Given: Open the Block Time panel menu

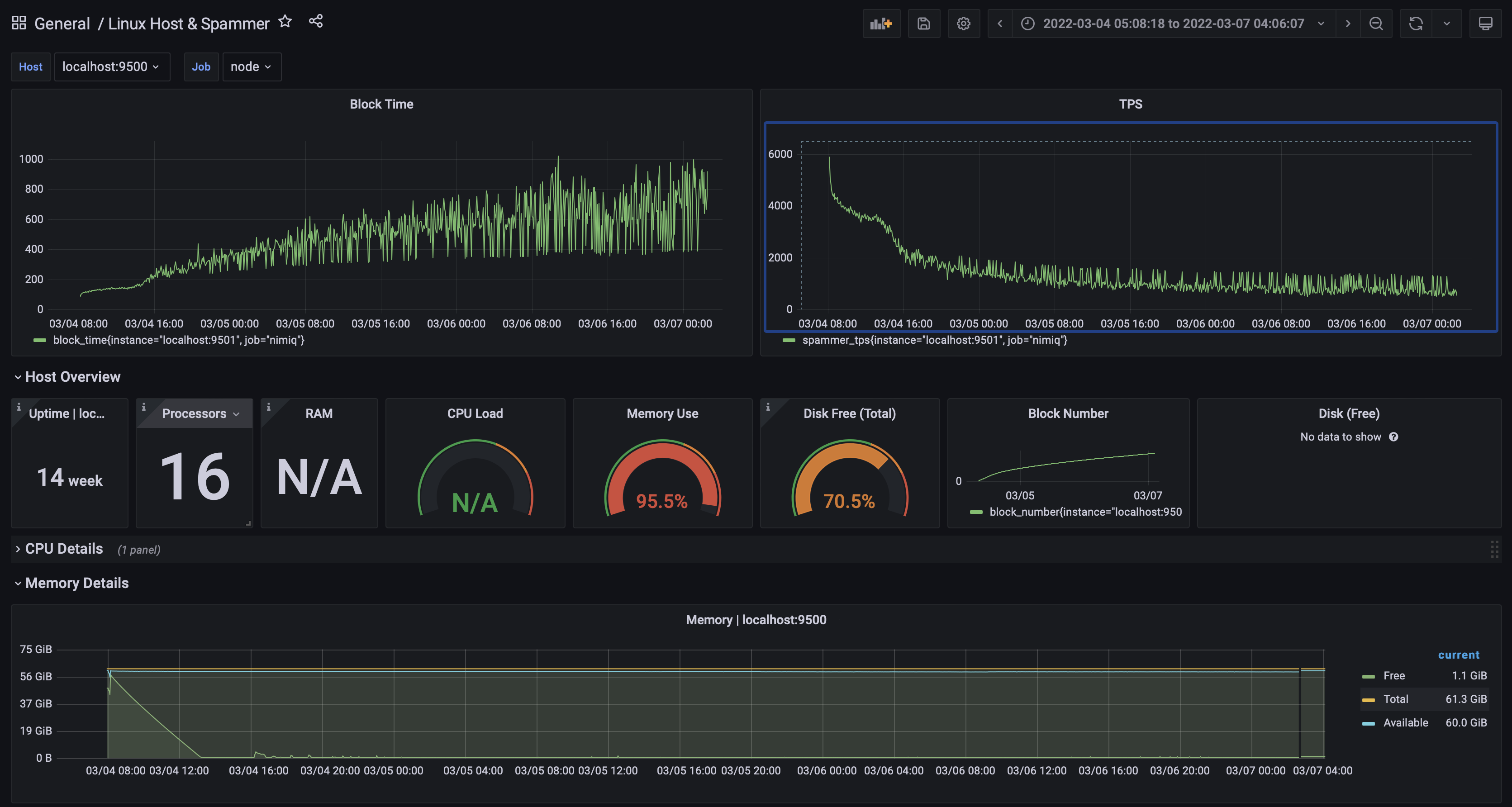Looking at the screenshot, I should [x=381, y=104].
